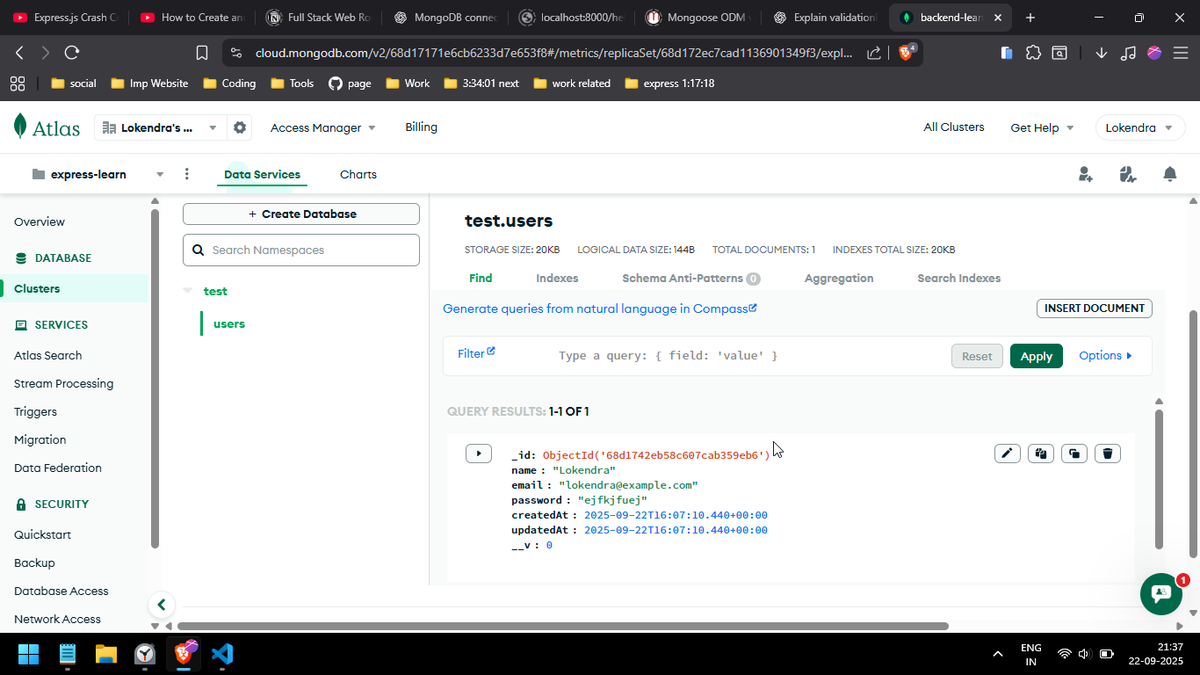The image size is (1200, 675).
Task: Expand query Options
Action: 1105,355
